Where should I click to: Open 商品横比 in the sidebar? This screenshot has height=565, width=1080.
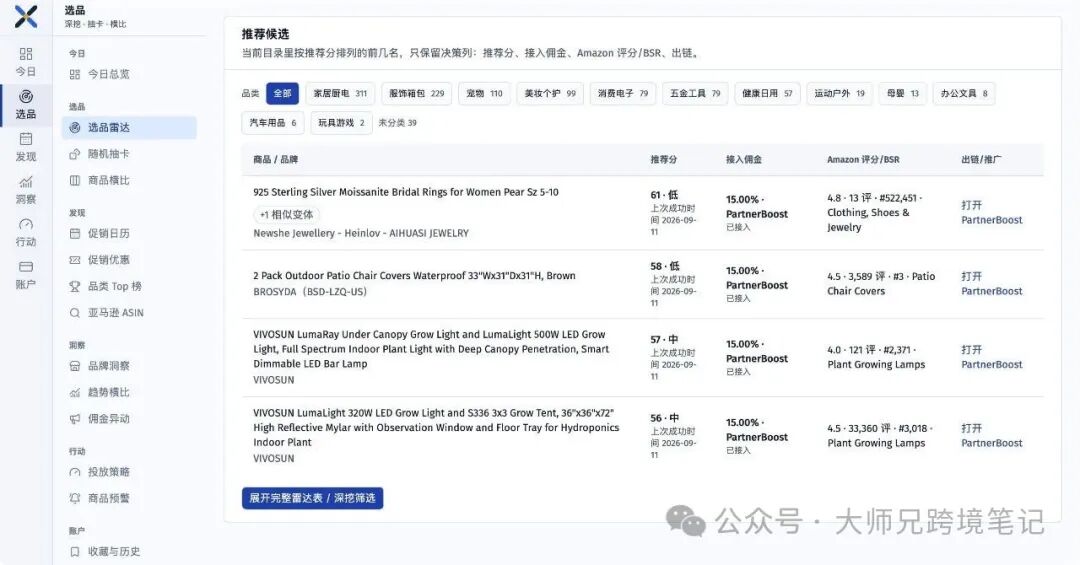pyautogui.click(x=129, y=181)
